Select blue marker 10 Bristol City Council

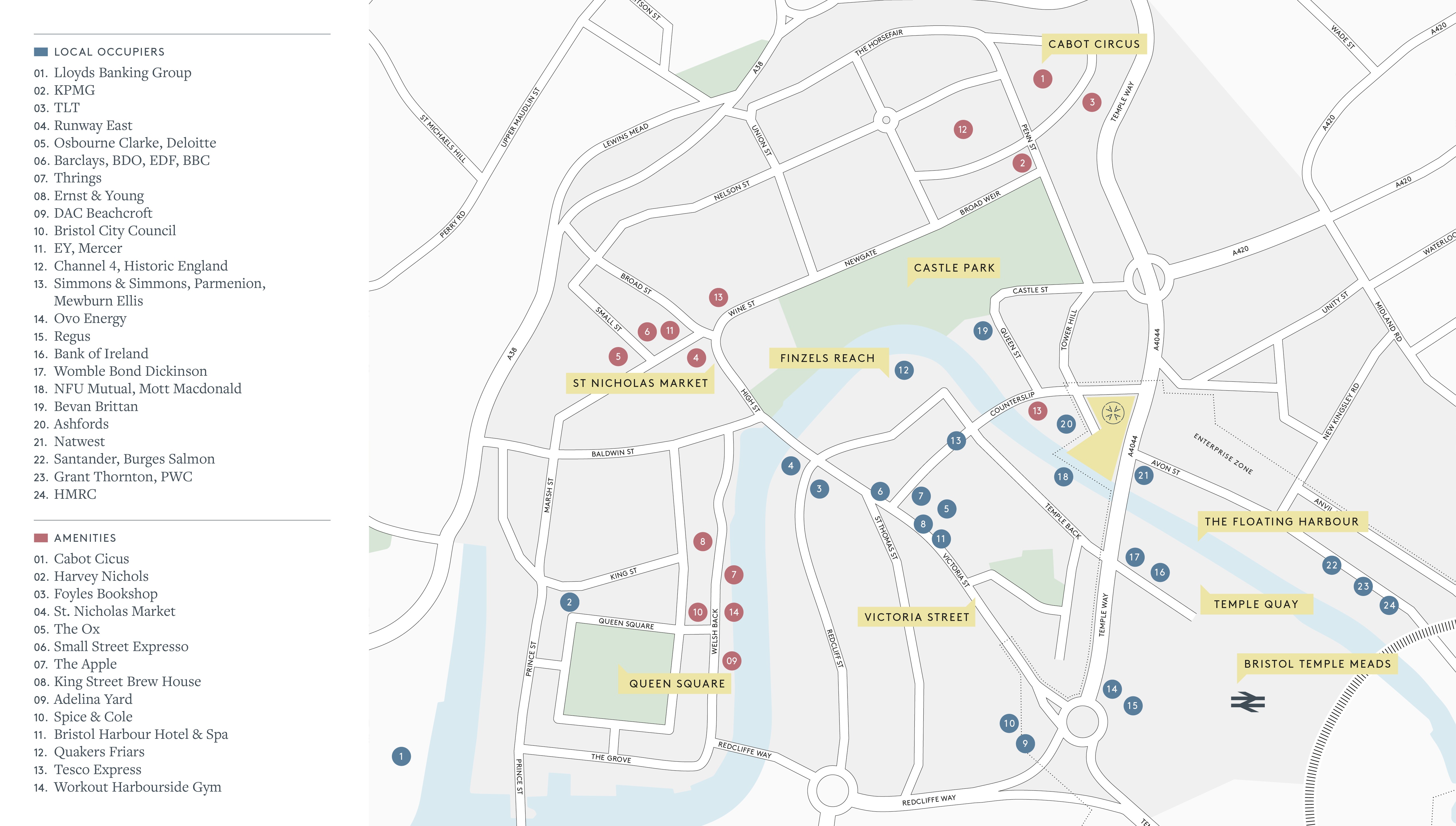click(1009, 723)
